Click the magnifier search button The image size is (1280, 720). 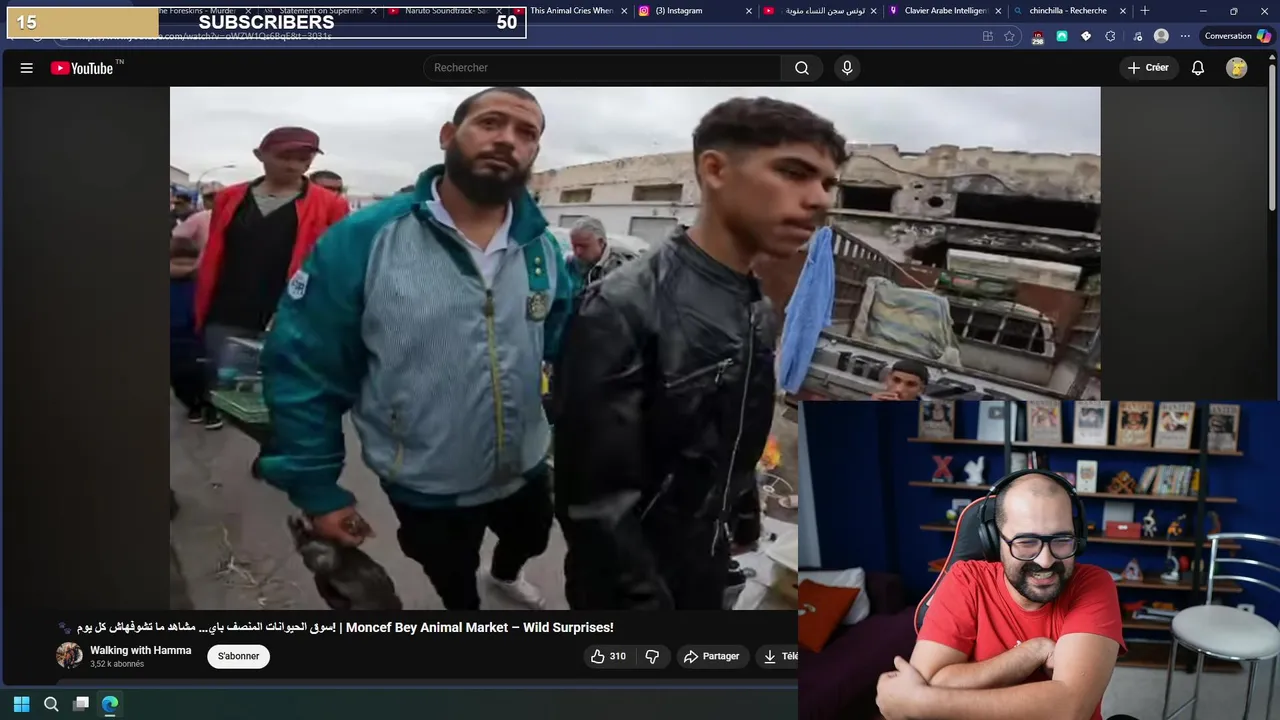pos(802,68)
